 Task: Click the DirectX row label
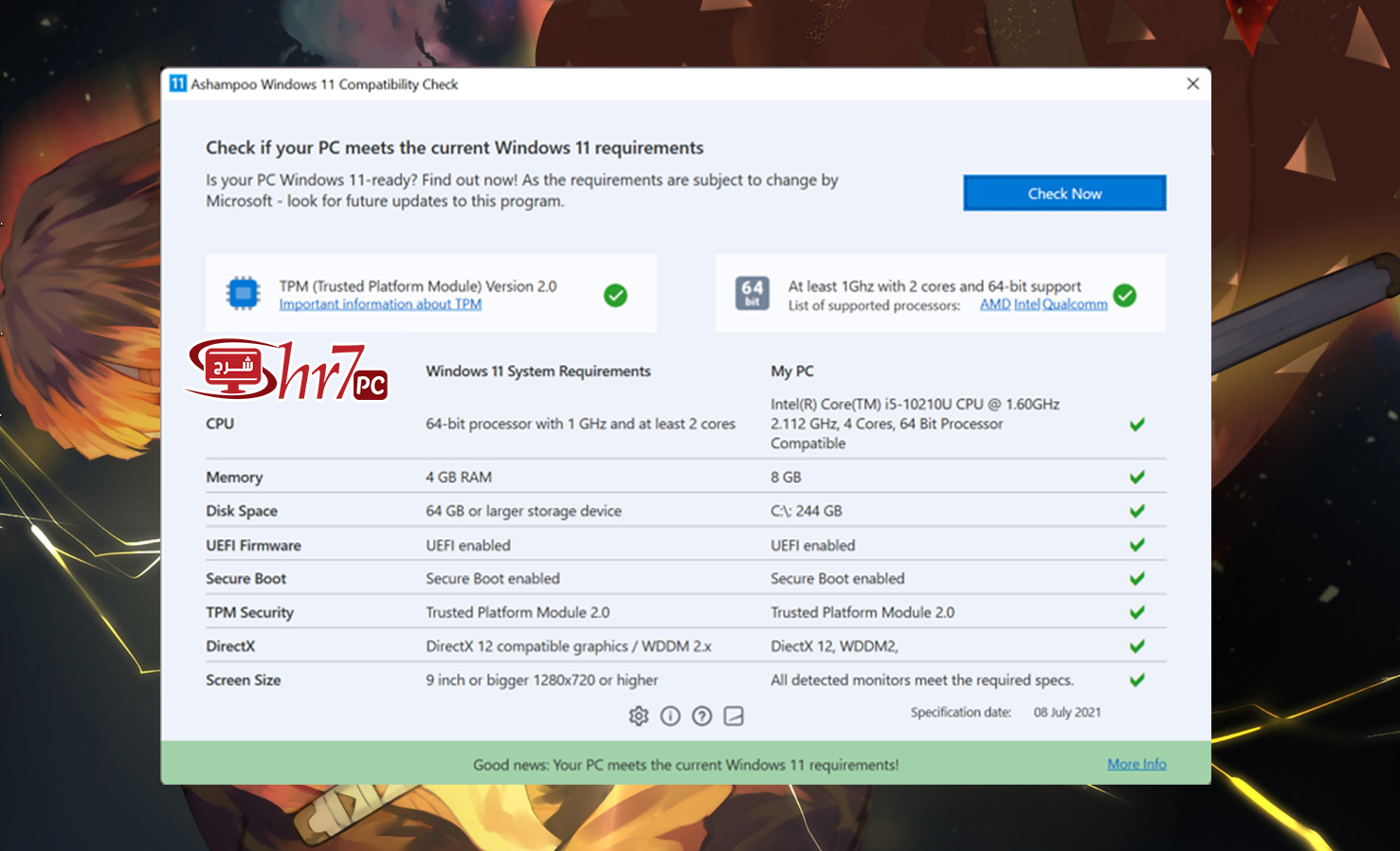click(230, 646)
